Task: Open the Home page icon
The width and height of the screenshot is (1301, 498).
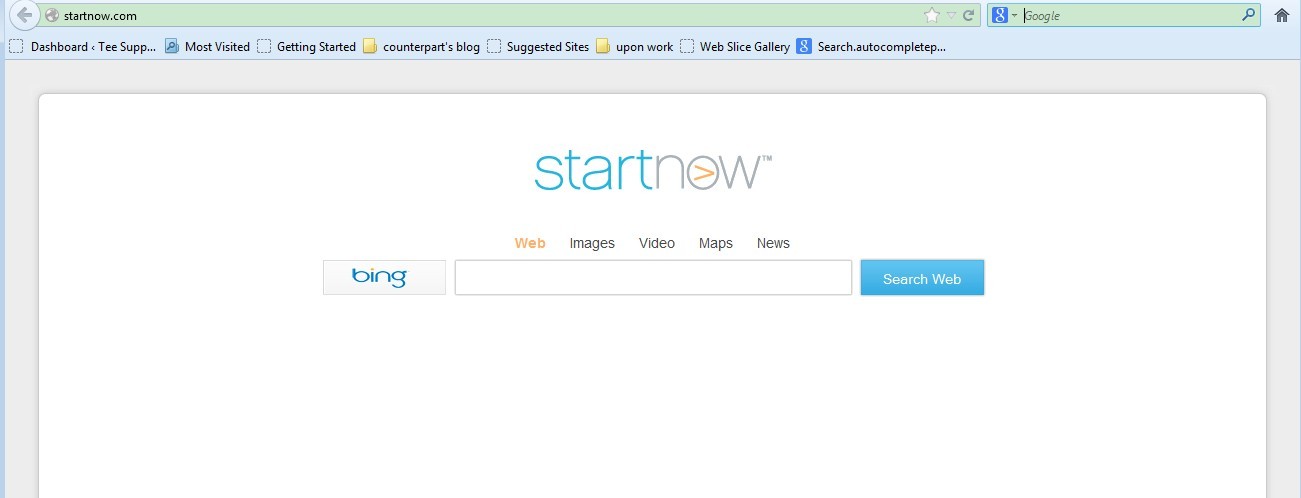Action: point(1281,15)
